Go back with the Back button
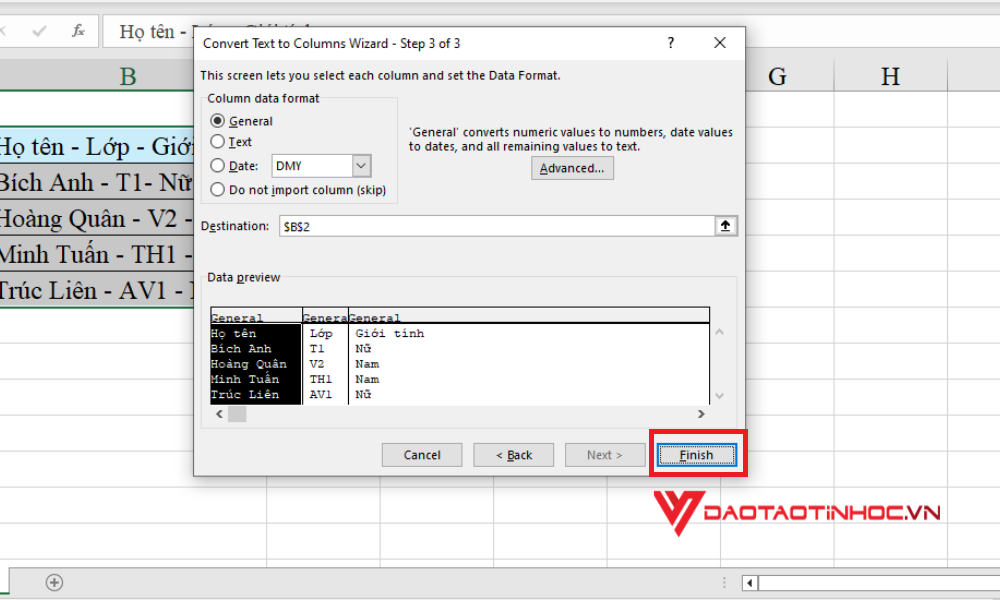Screen dimensions: 1000x600 pos(513,455)
